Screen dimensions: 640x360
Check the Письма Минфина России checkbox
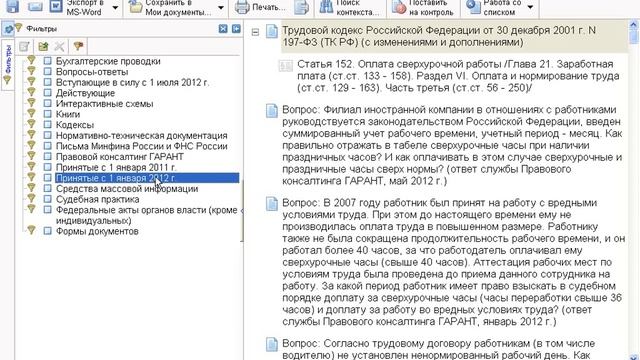click(48, 146)
